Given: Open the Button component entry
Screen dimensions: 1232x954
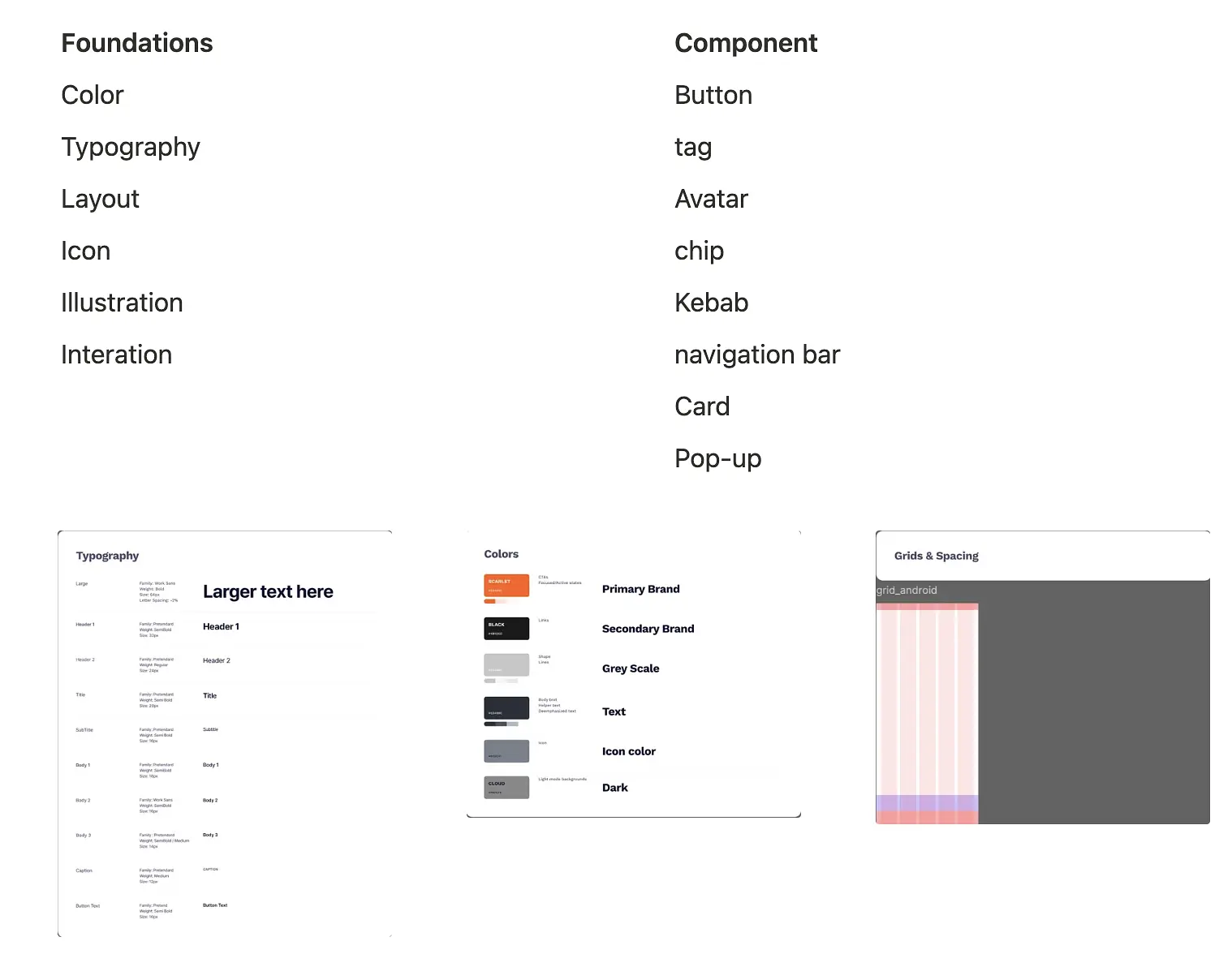Looking at the screenshot, I should [x=713, y=95].
